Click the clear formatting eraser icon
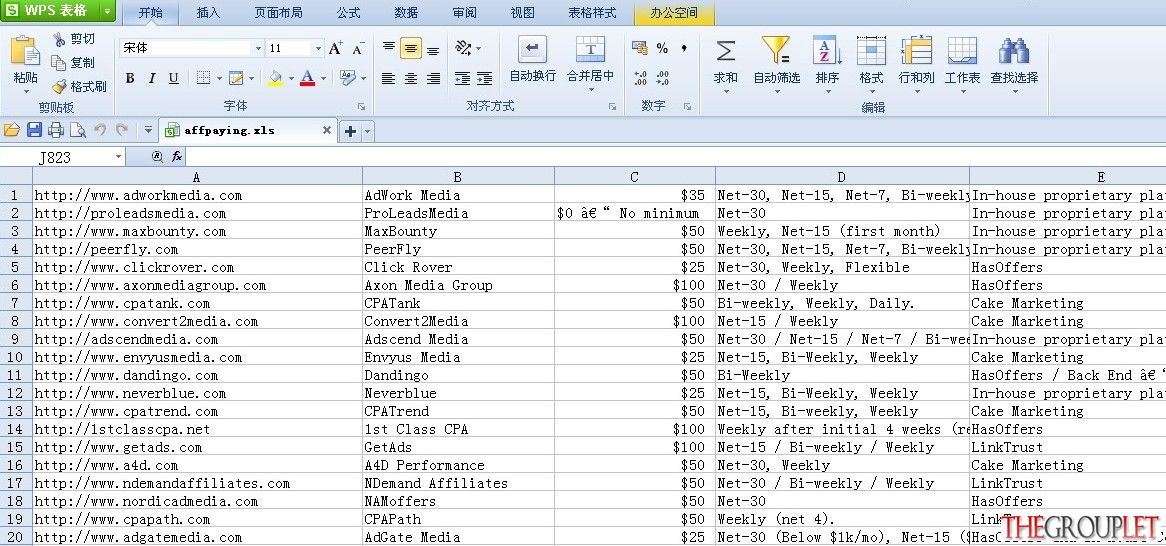This screenshot has width=1166, height=546. pyautogui.click(x=347, y=77)
